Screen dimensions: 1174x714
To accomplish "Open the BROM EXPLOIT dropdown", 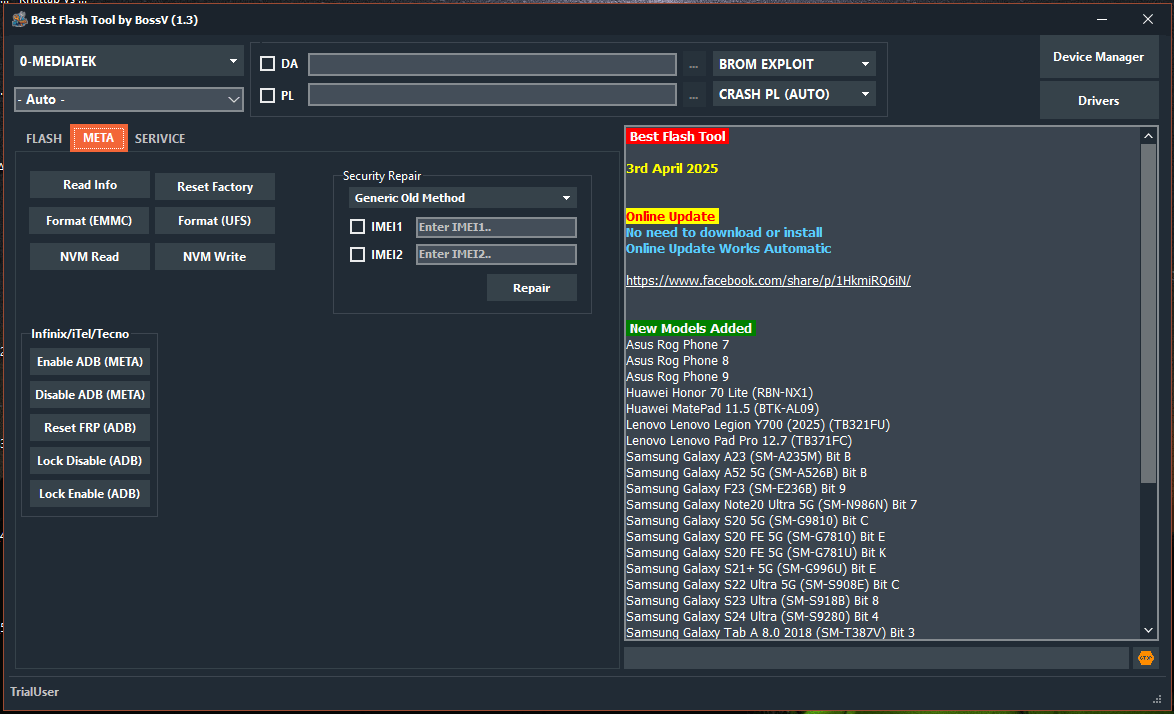I will coord(794,64).
